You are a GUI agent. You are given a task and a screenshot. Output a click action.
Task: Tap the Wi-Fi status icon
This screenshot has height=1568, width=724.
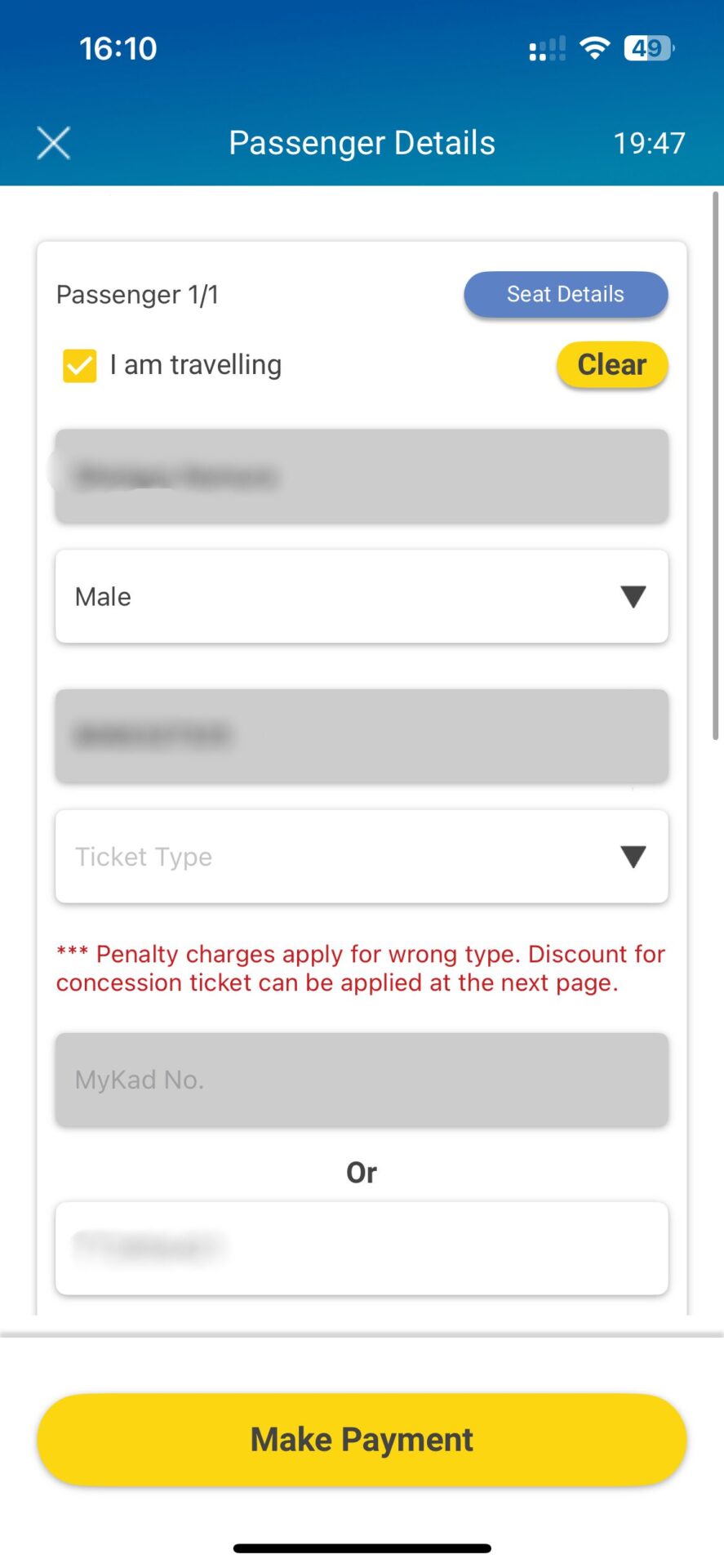pyautogui.click(x=595, y=48)
